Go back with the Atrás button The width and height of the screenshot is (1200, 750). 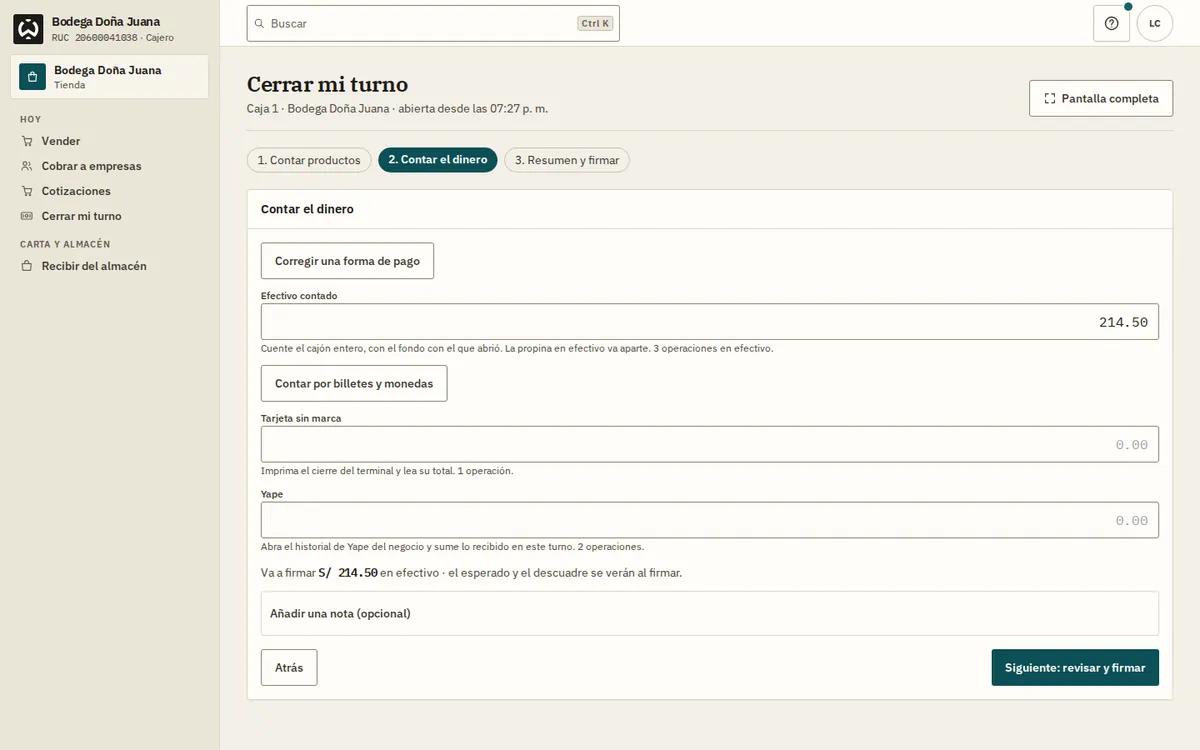tap(289, 668)
